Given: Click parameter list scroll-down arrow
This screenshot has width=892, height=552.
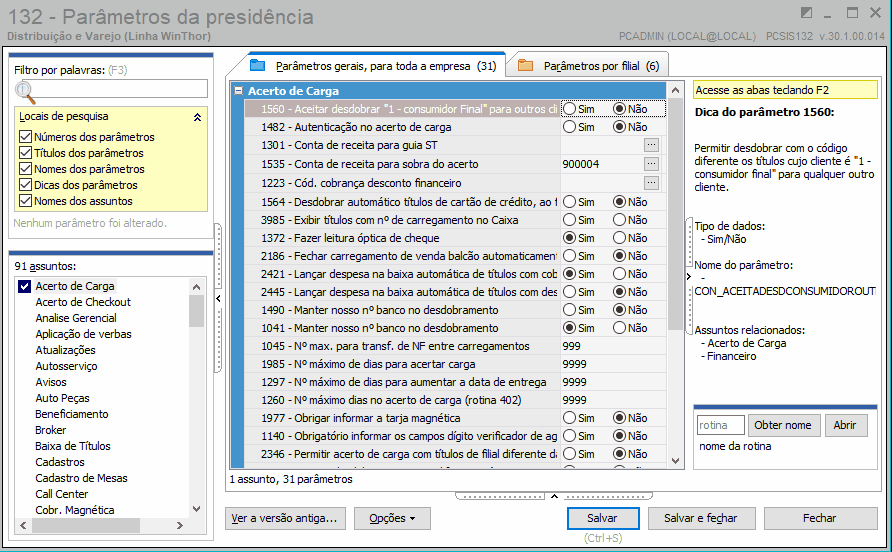Looking at the screenshot, I should (675, 461).
